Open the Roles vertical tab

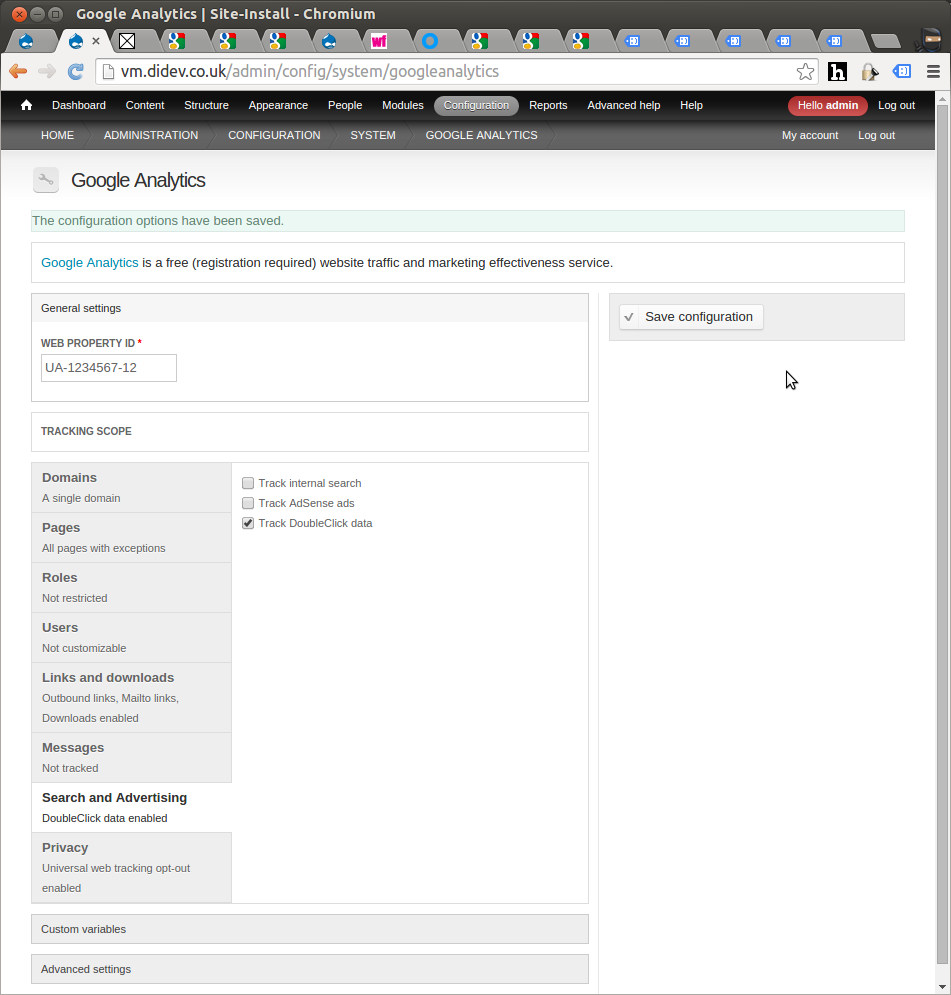131,588
